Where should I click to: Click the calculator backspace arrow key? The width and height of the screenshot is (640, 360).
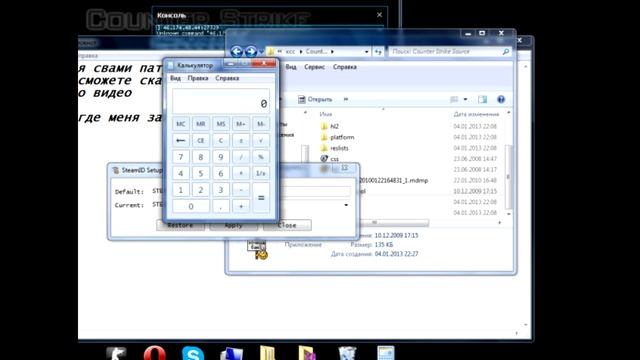point(181,140)
